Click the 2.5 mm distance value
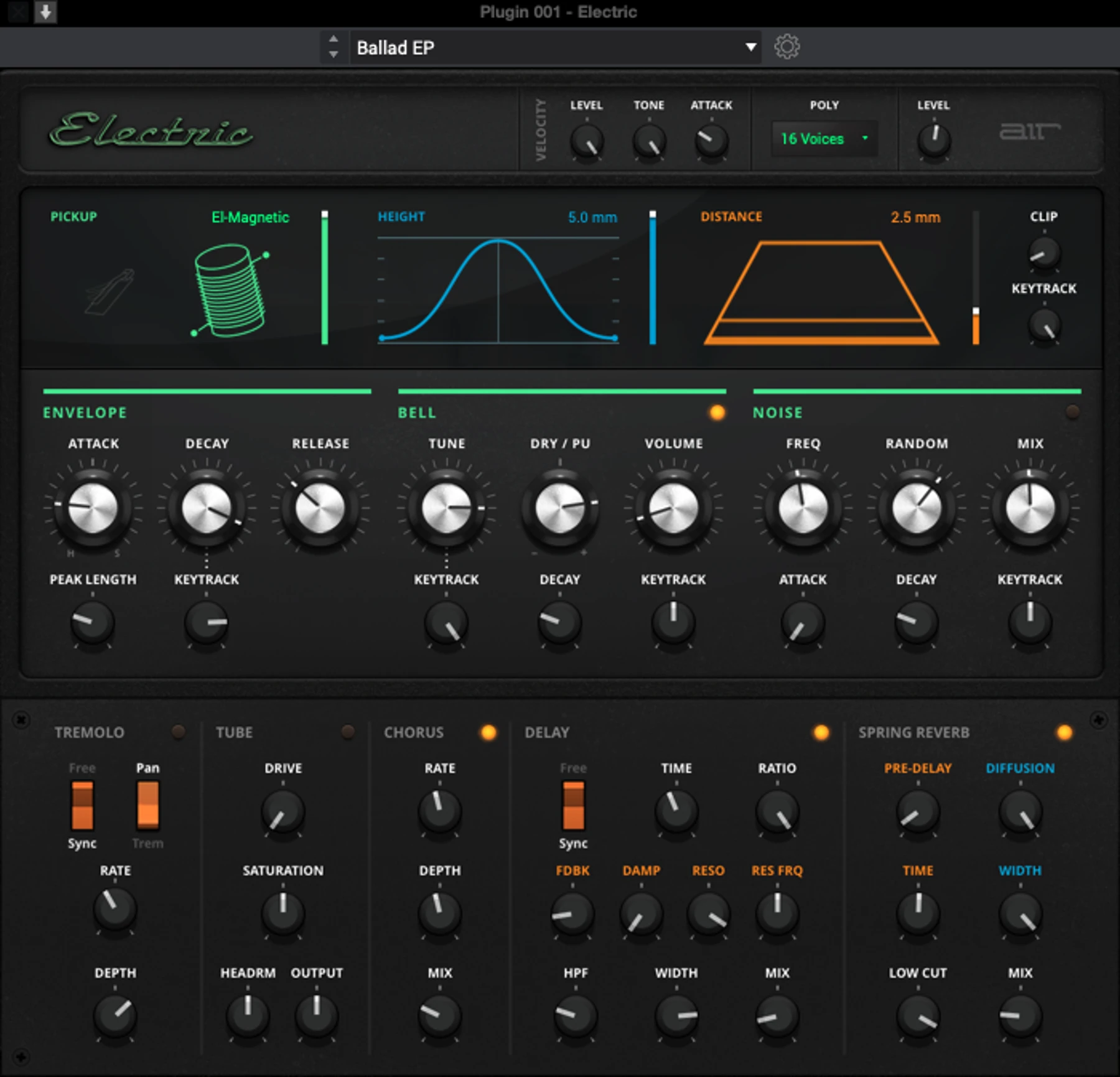Viewport: 1120px width, 1077px height. [x=915, y=217]
